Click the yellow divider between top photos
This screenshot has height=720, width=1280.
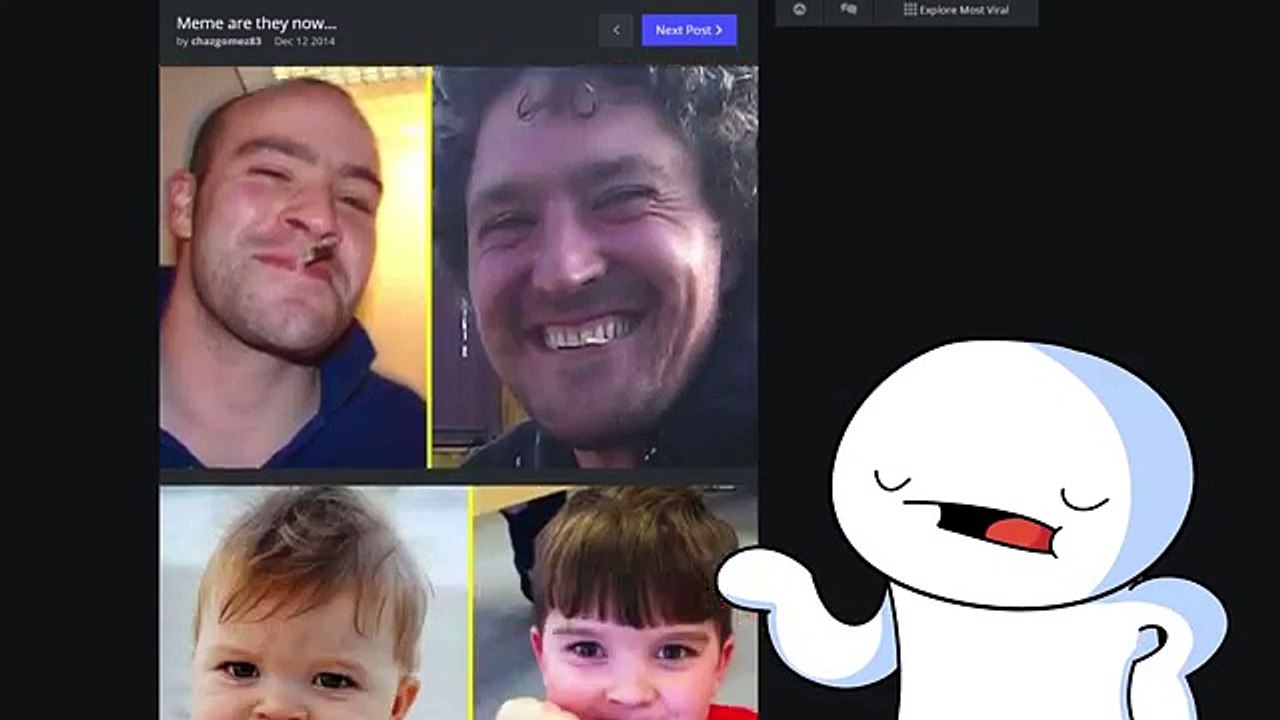(431, 267)
